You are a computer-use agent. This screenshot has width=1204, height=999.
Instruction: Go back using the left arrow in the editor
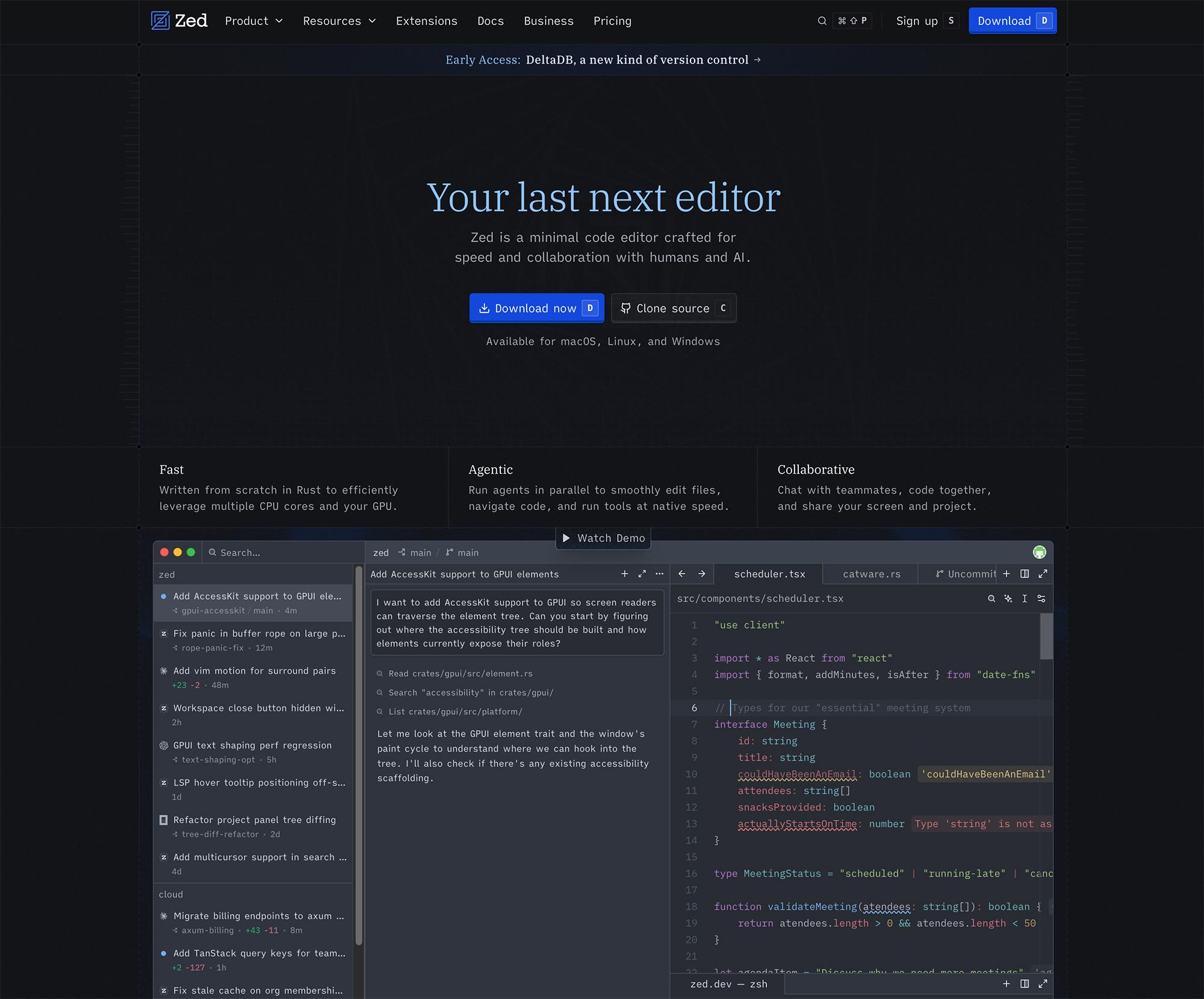(681, 574)
